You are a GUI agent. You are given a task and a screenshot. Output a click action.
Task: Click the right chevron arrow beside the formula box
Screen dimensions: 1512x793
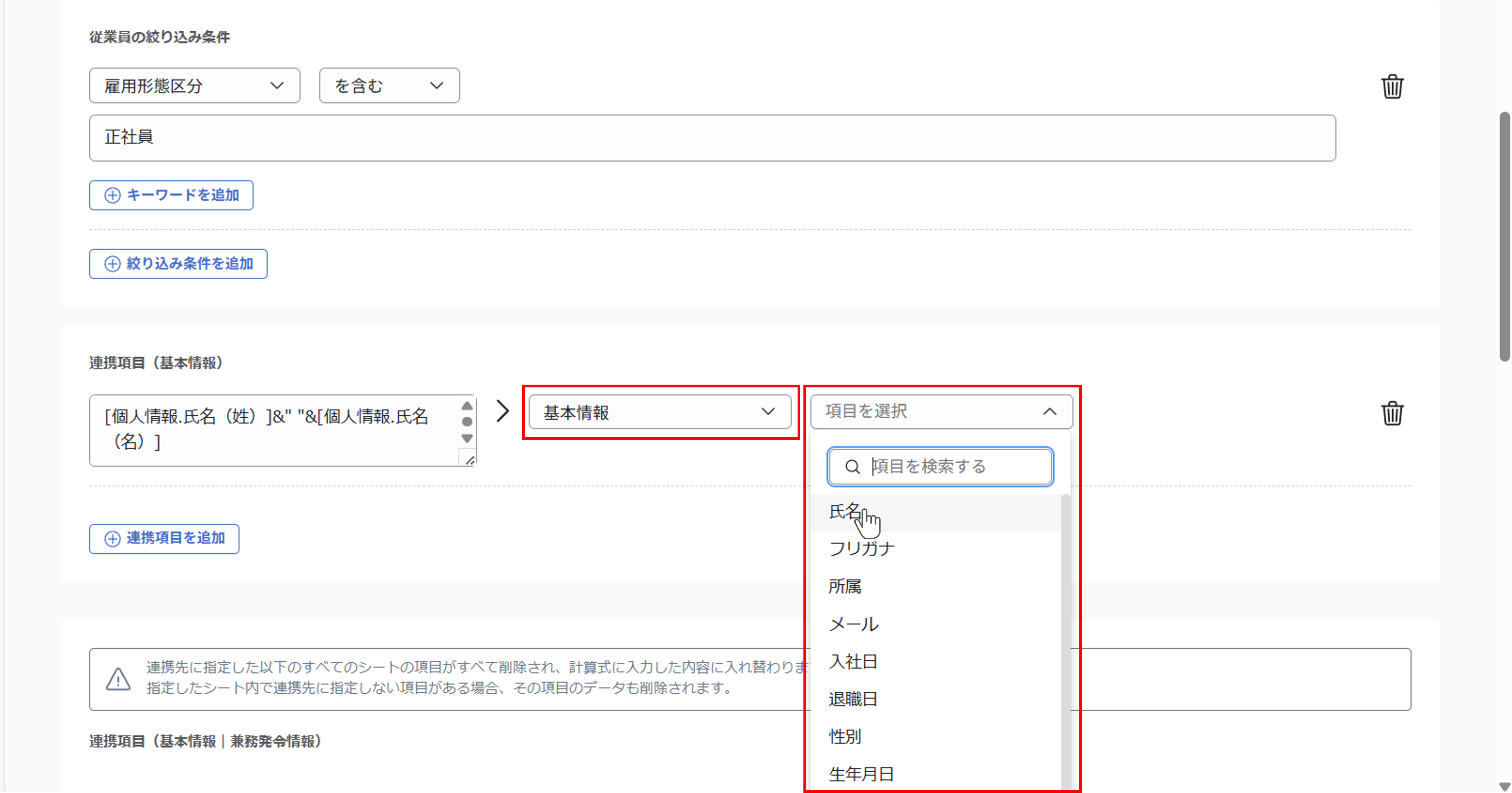(x=502, y=411)
